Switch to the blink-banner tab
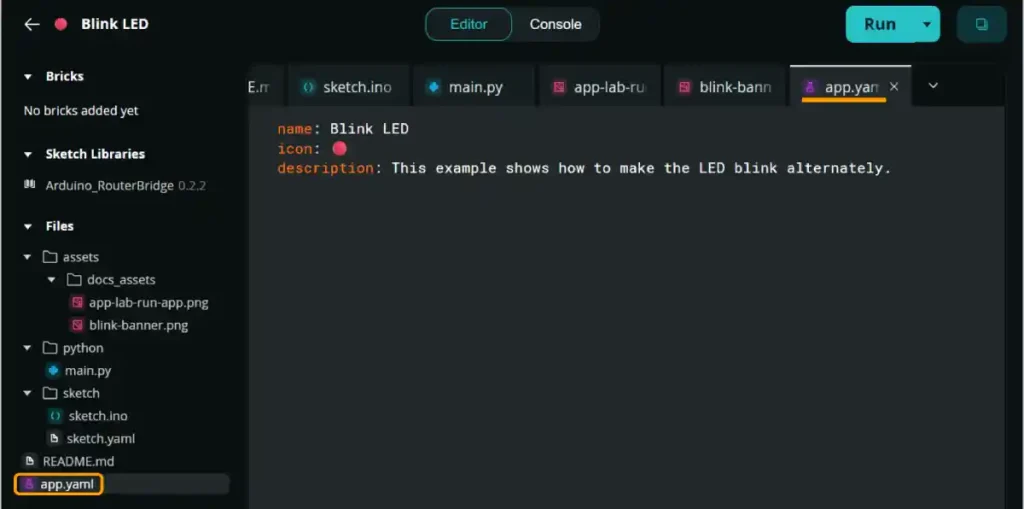 coord(724,86)
